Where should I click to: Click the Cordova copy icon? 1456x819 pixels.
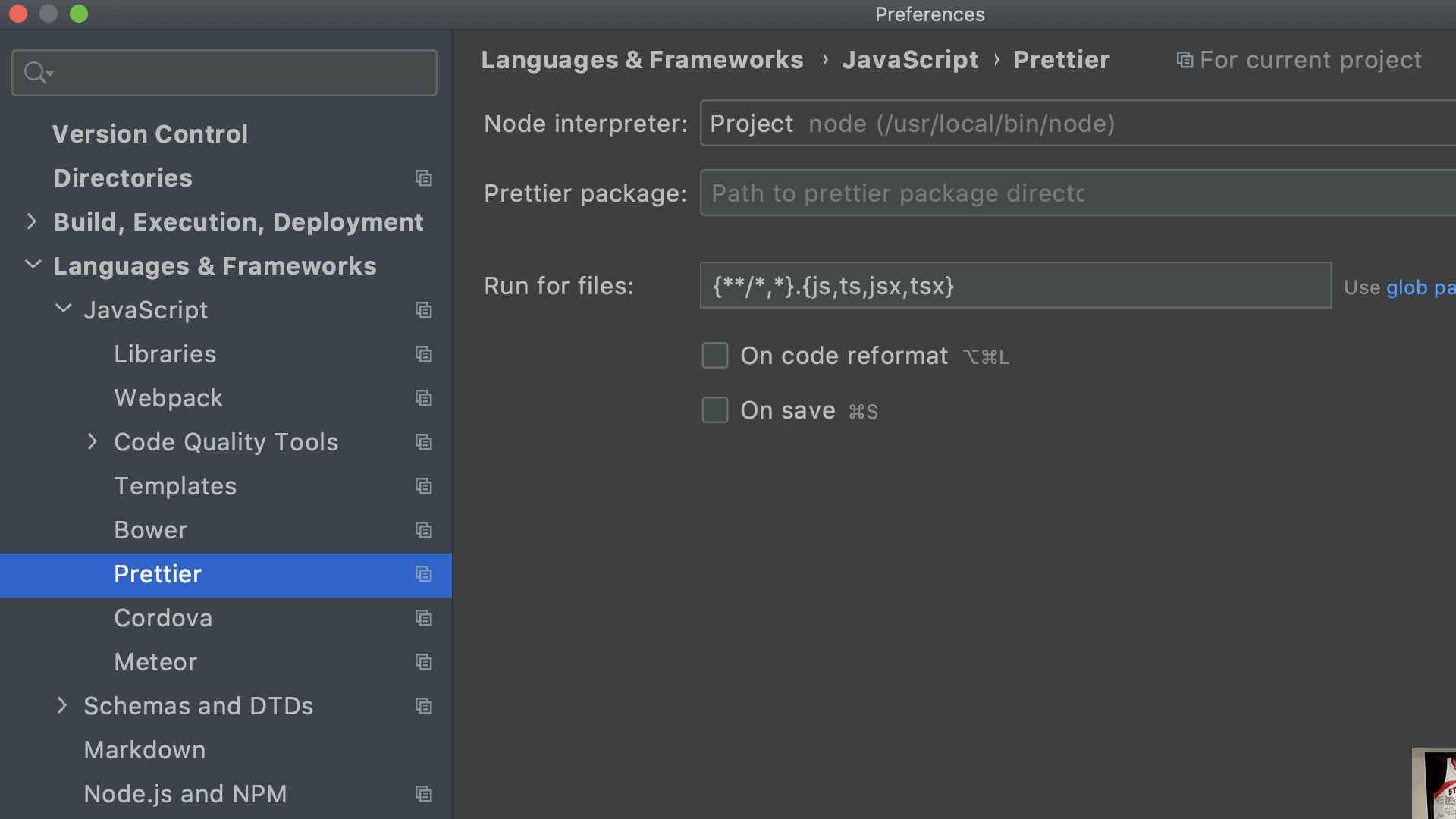[424, 618]
